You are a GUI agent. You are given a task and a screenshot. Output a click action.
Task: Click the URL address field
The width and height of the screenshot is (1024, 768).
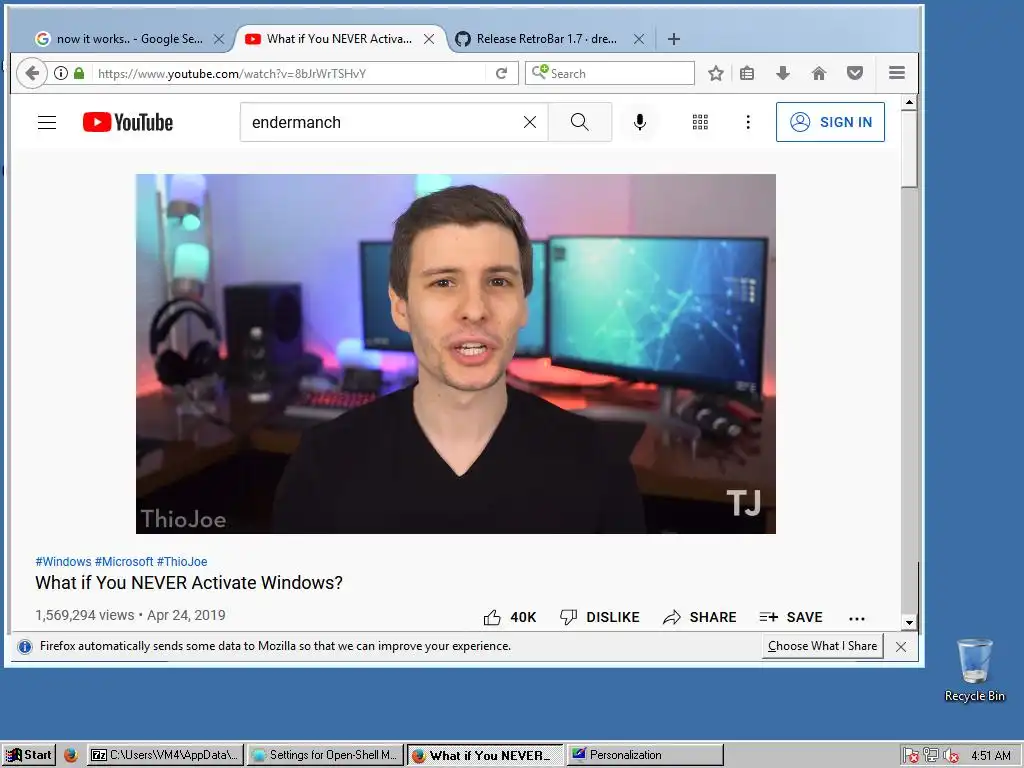tap(291, 73)
